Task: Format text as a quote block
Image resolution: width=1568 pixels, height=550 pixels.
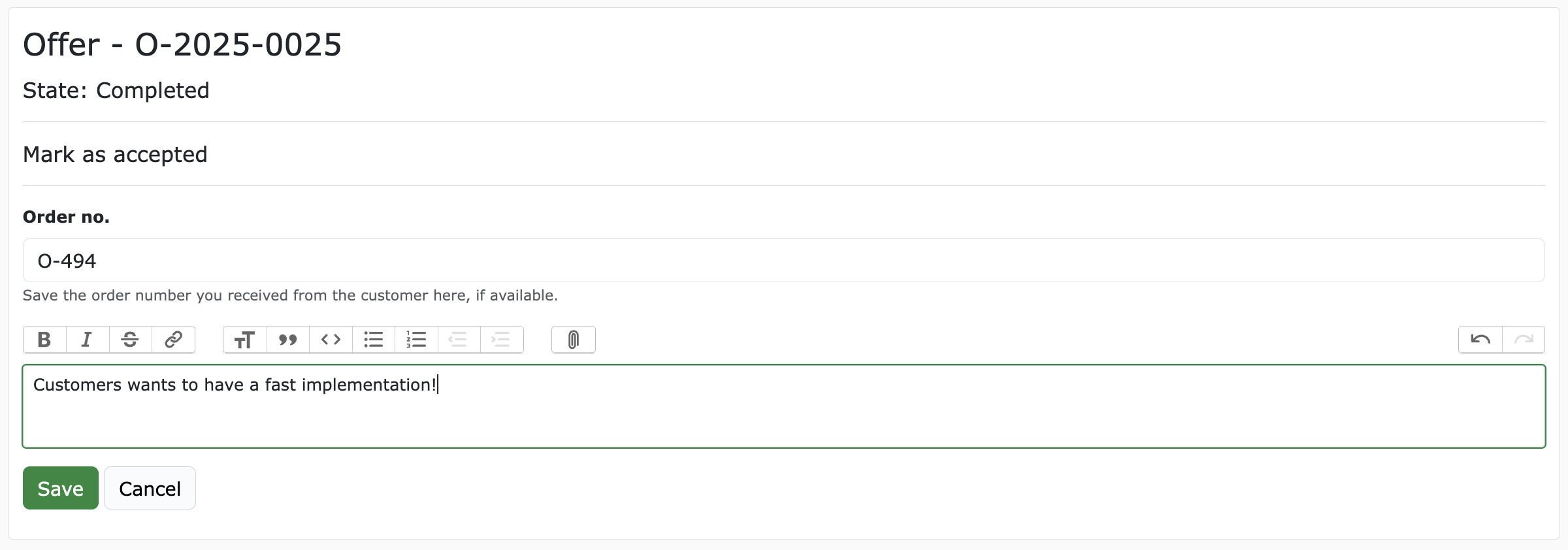Action: [x=287, y=340]
